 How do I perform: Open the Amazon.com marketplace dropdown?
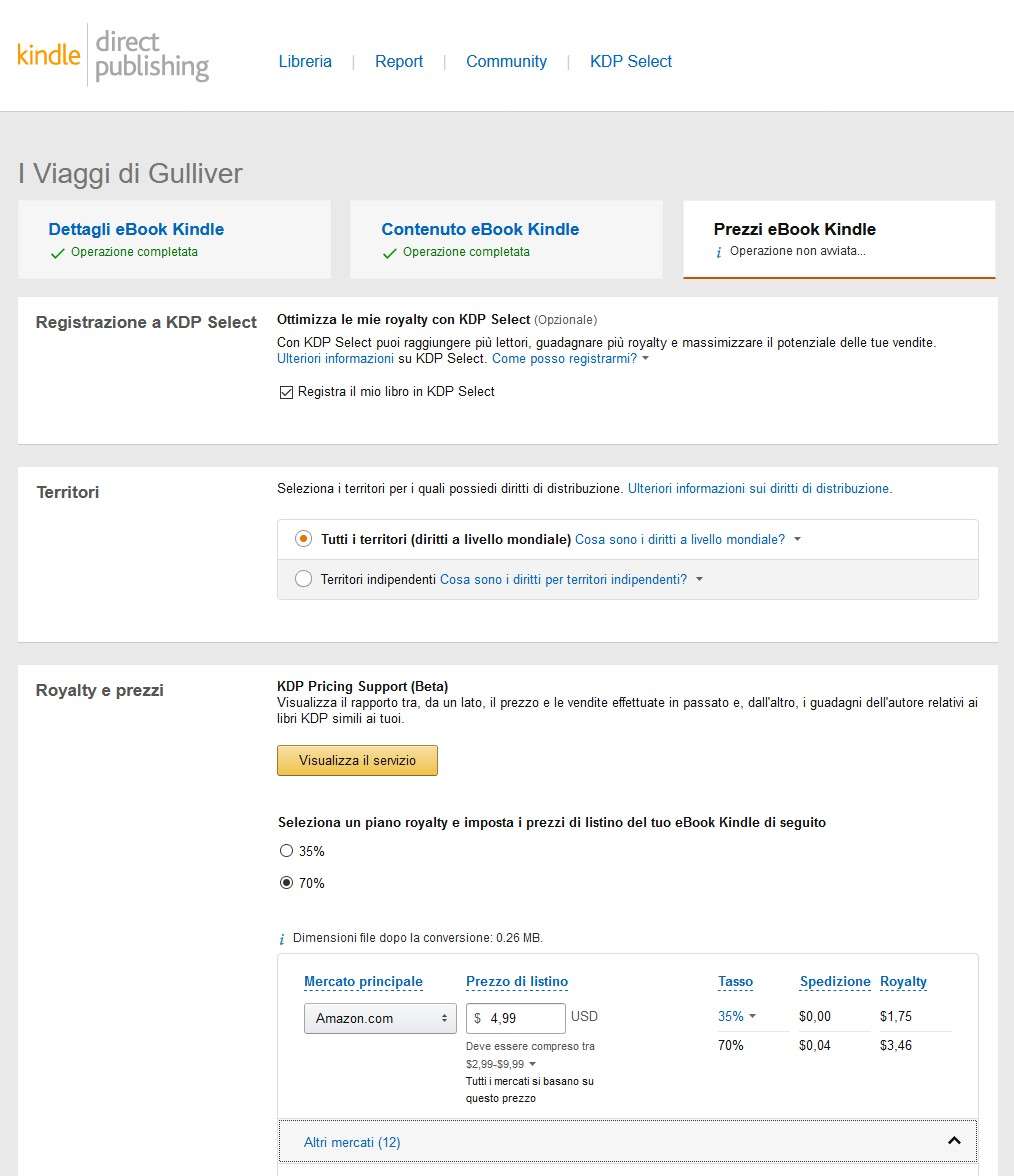pyautogui.click(x=380, y=1018)
